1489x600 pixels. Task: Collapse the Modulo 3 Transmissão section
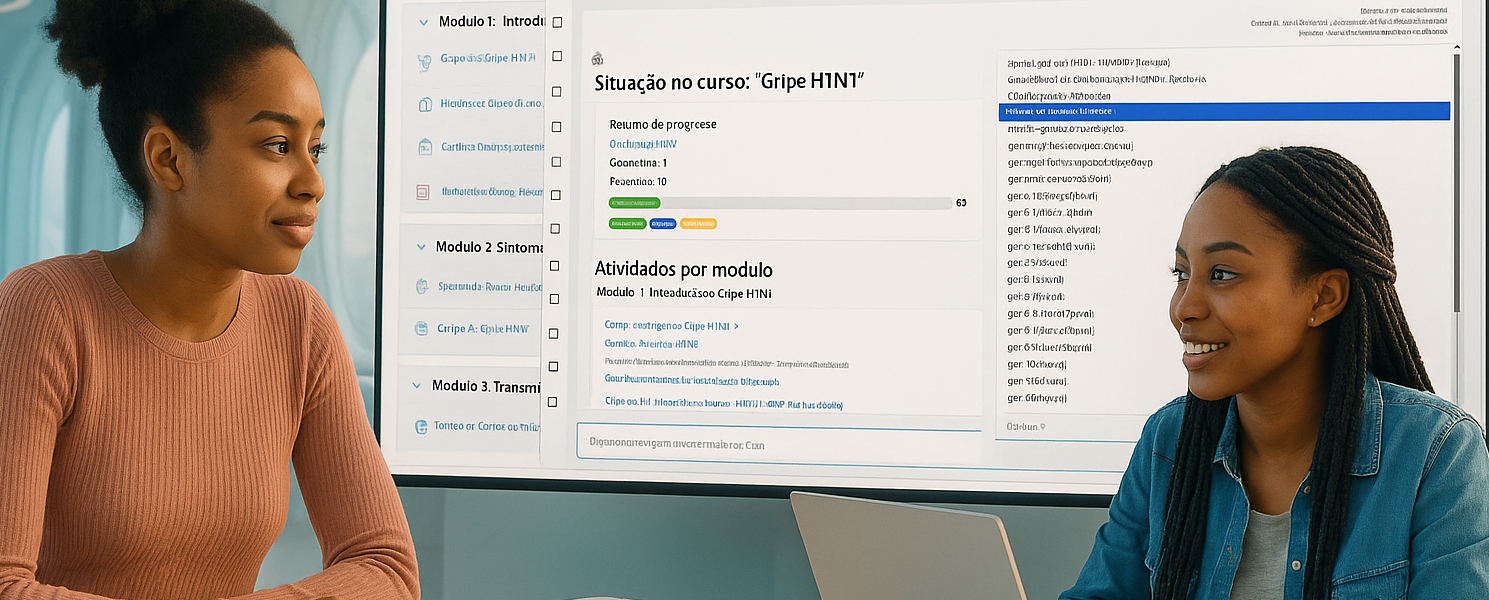pyautogui.click(x=418, y=386)
